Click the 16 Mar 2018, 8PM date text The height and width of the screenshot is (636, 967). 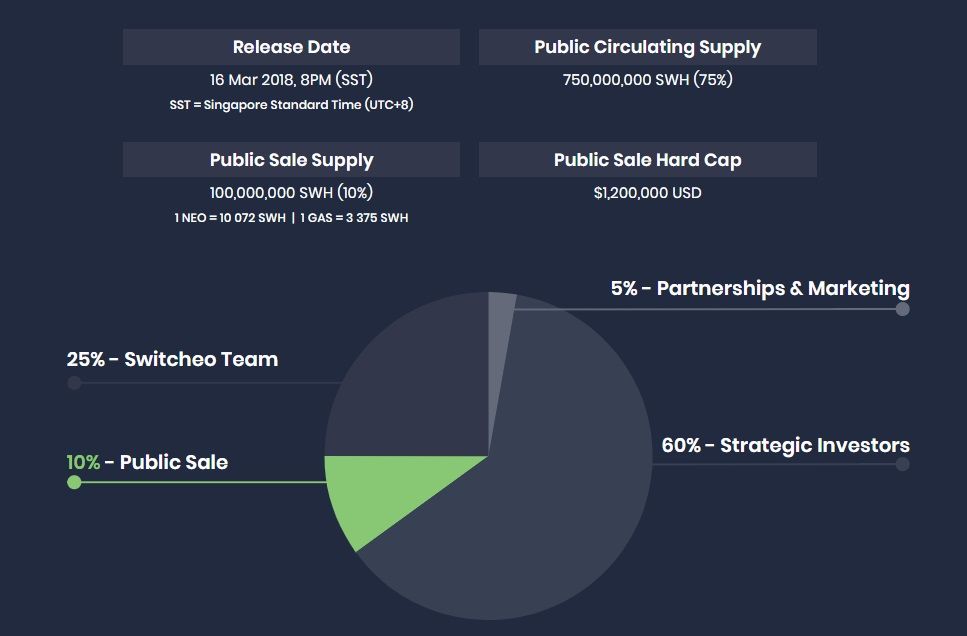pos(291,79)
